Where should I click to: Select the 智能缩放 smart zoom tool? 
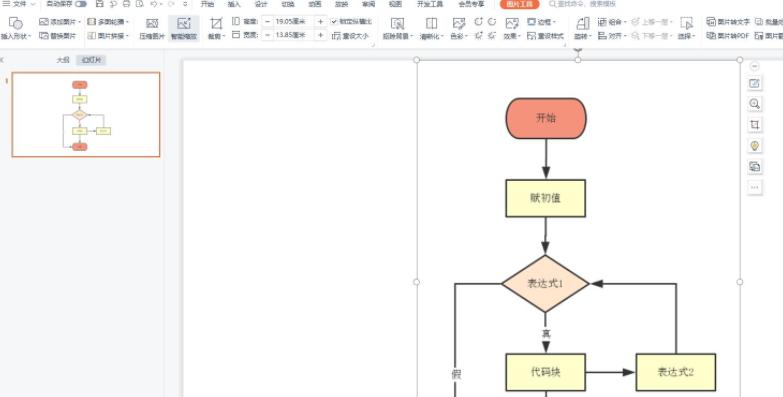pos(184,28)
